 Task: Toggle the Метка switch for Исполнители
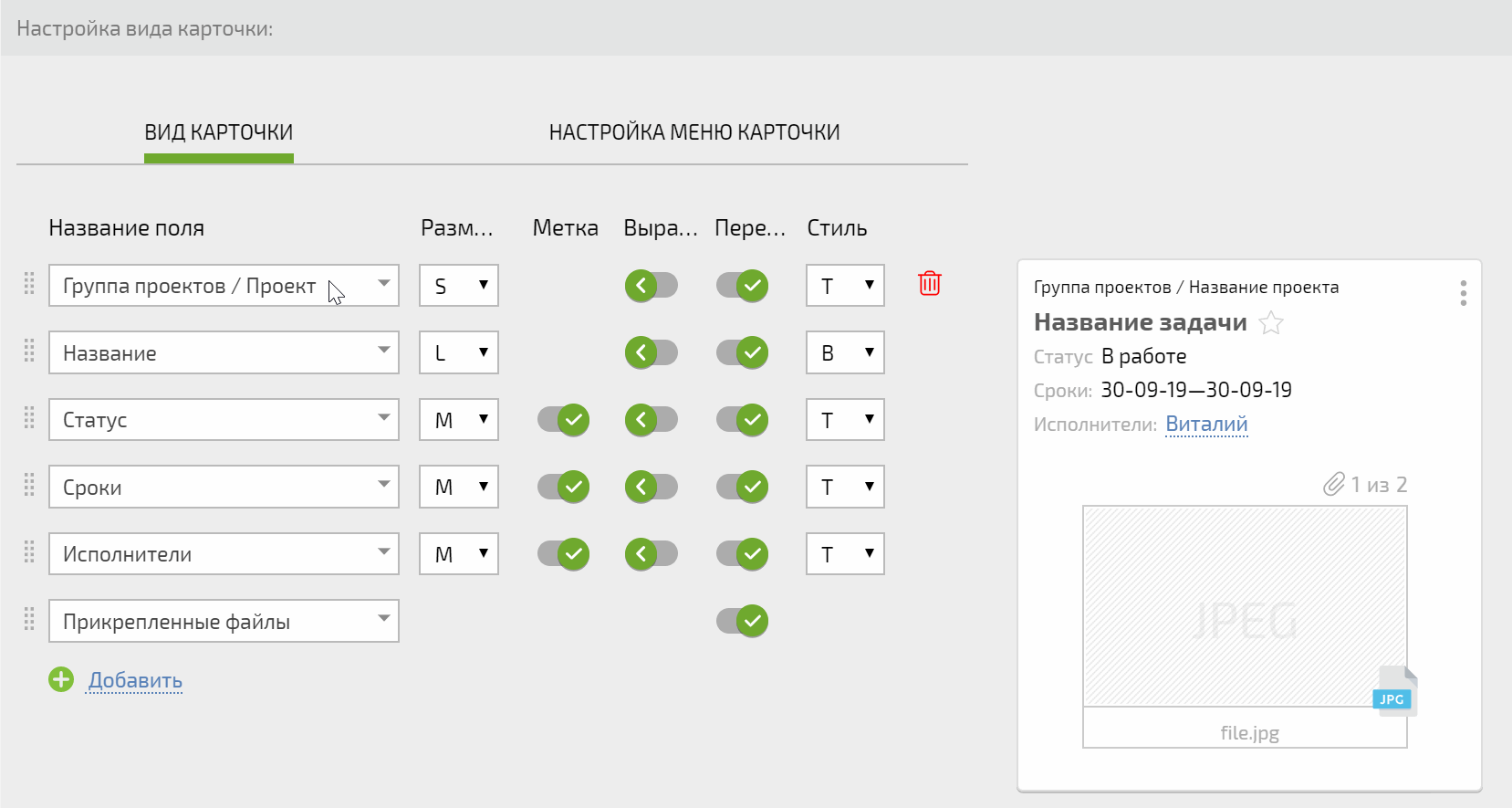[563, 554]
